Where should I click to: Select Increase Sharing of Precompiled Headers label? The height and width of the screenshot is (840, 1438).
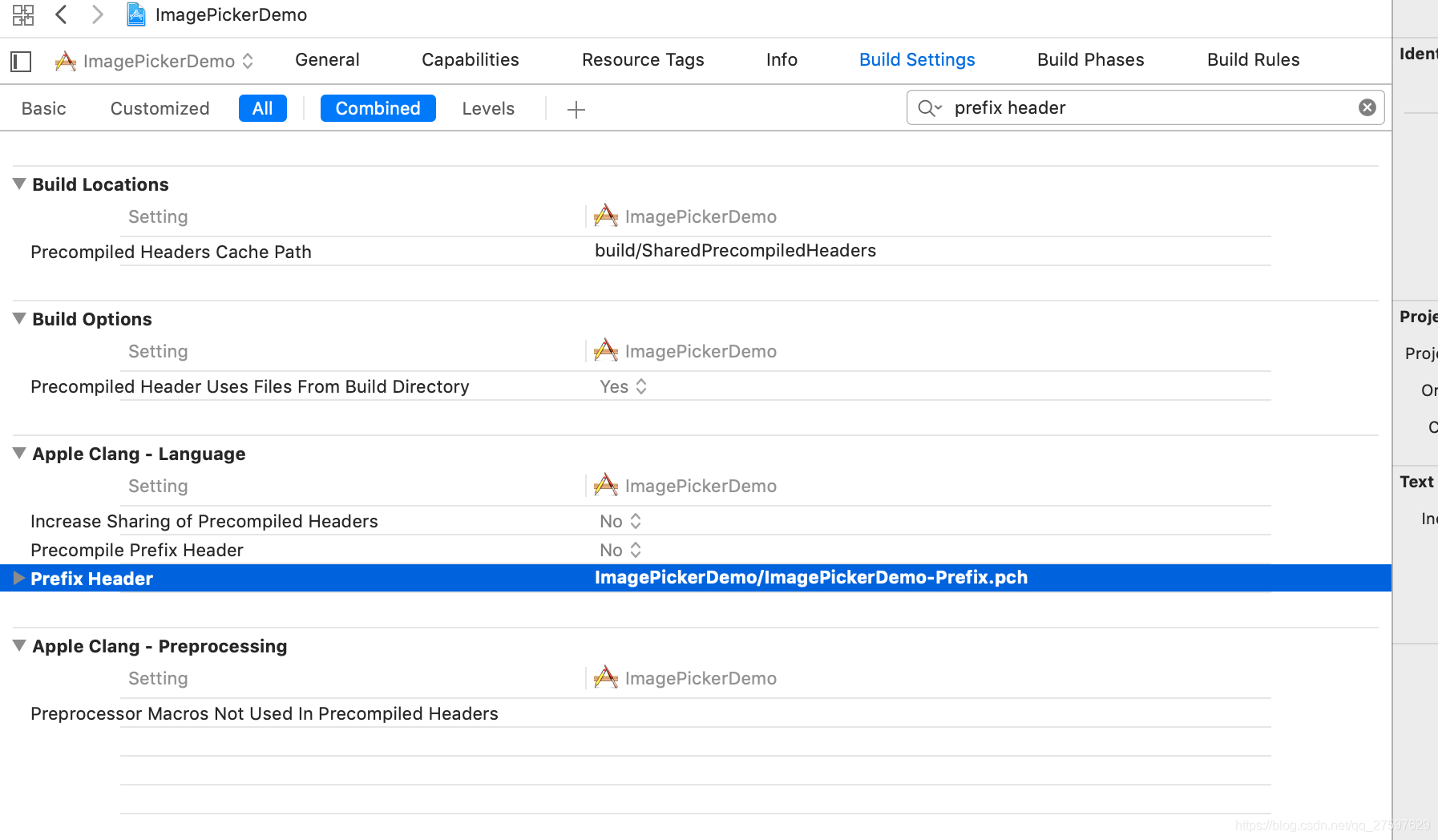click(204, 521)
